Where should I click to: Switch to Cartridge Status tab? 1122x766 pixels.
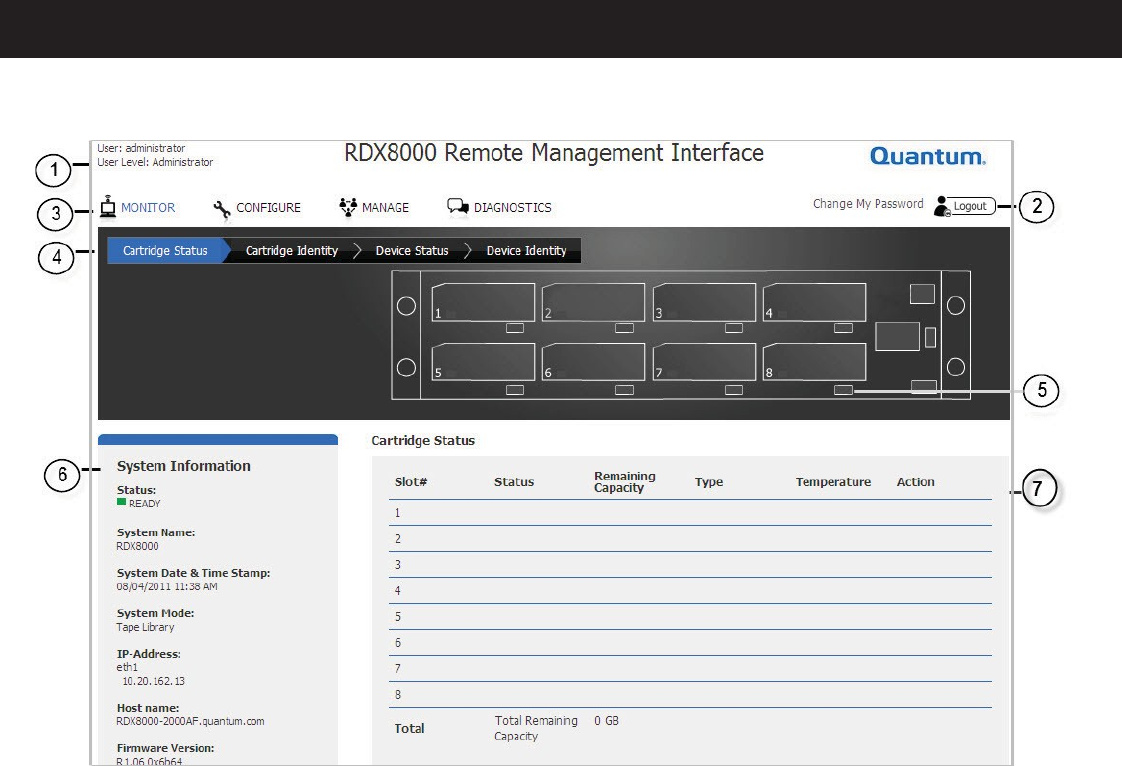pos(165,251)
